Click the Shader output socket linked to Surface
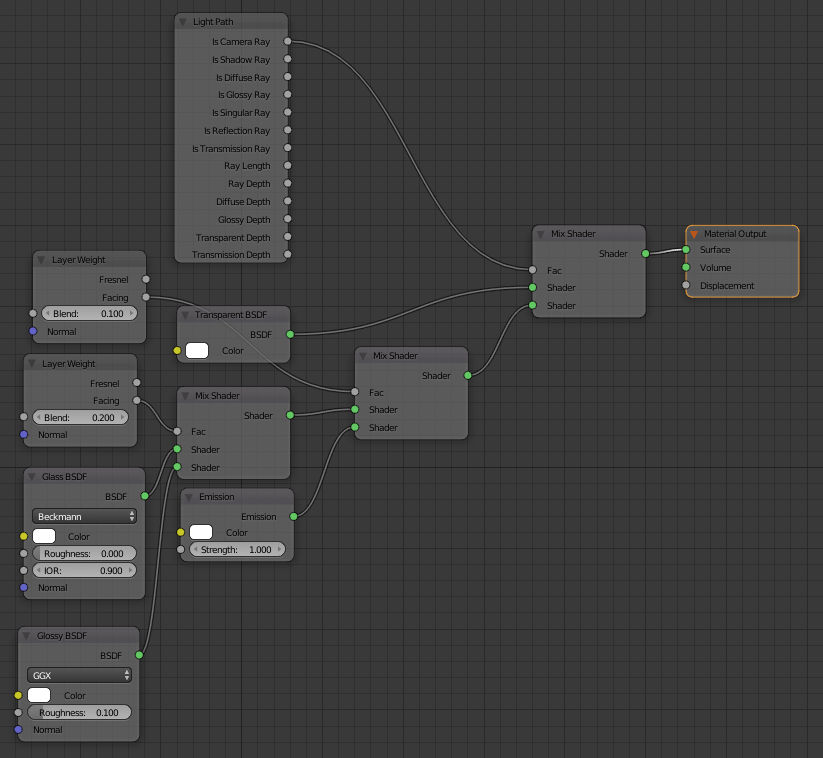The height and width of the screenshot is (758, 823). 646,254
